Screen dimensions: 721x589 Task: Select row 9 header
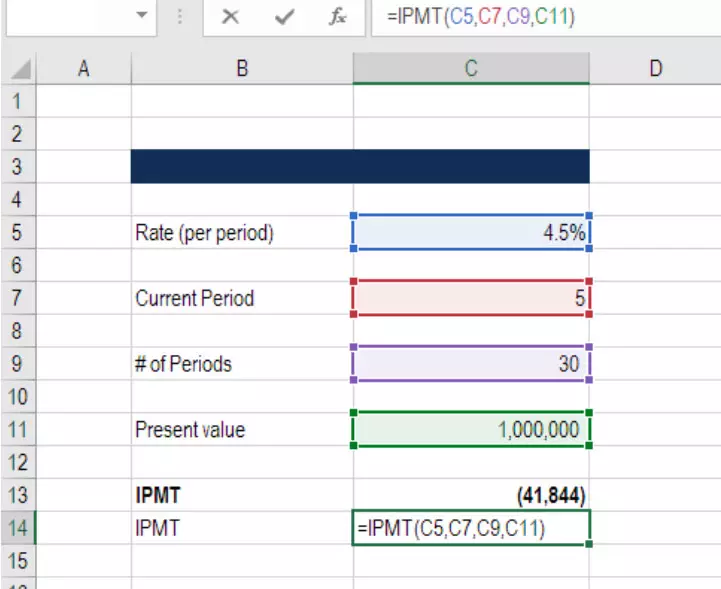(x=17, y=364)
